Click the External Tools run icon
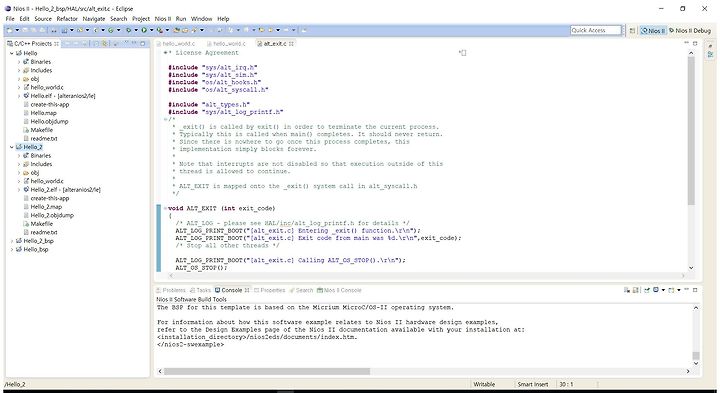The height and width of the screenshot is (393, 720). (159, 30)
